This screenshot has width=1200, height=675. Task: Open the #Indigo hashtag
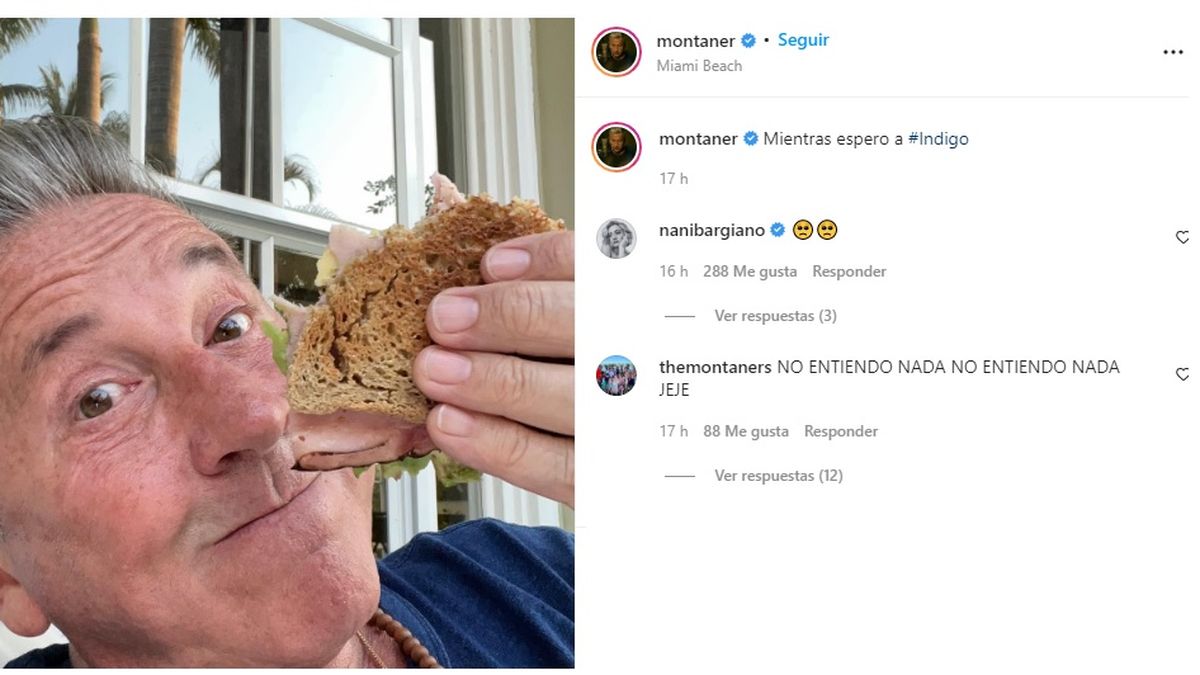pyautogui.click(x=938, y=139)
